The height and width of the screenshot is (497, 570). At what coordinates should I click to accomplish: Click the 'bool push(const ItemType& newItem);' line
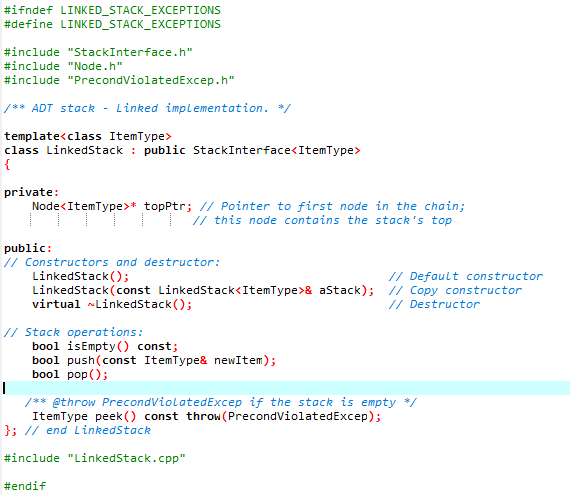[154, 360]
